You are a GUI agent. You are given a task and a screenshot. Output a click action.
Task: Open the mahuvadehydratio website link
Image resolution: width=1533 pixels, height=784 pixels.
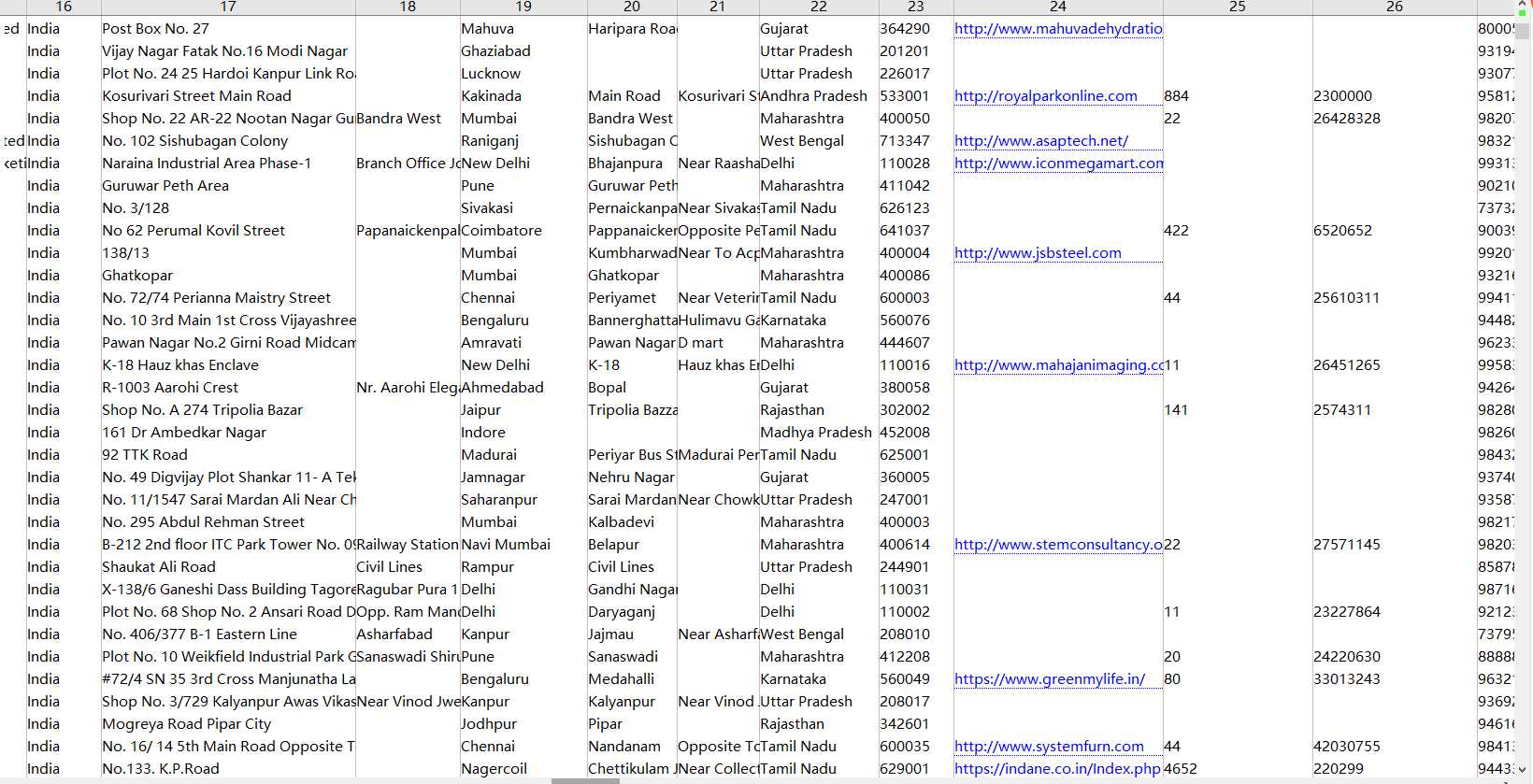point(1058,29)
